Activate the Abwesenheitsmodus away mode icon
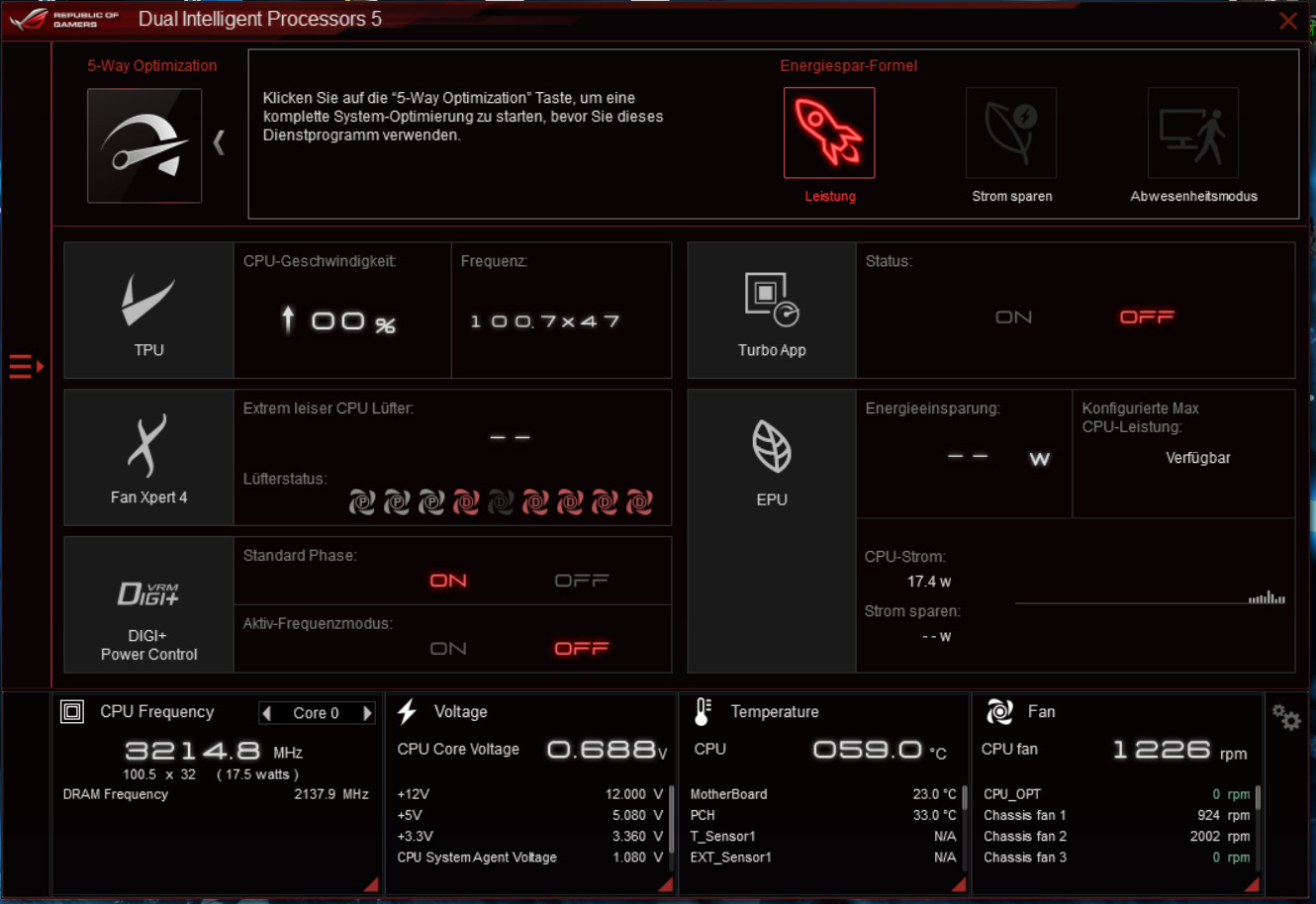The height and width of the screenshot is (904, 1316). [x=1193, y=133]
